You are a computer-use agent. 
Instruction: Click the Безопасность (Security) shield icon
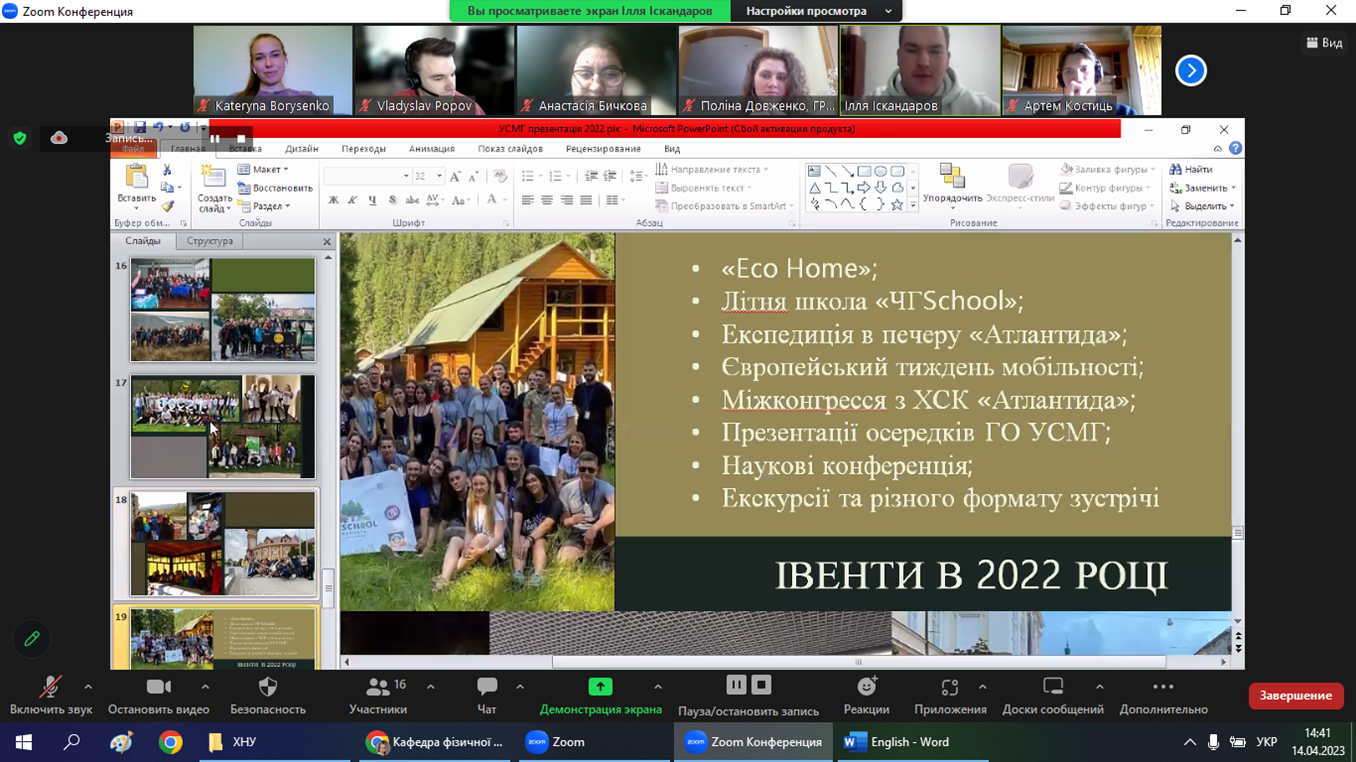click(x=268, y=688)
